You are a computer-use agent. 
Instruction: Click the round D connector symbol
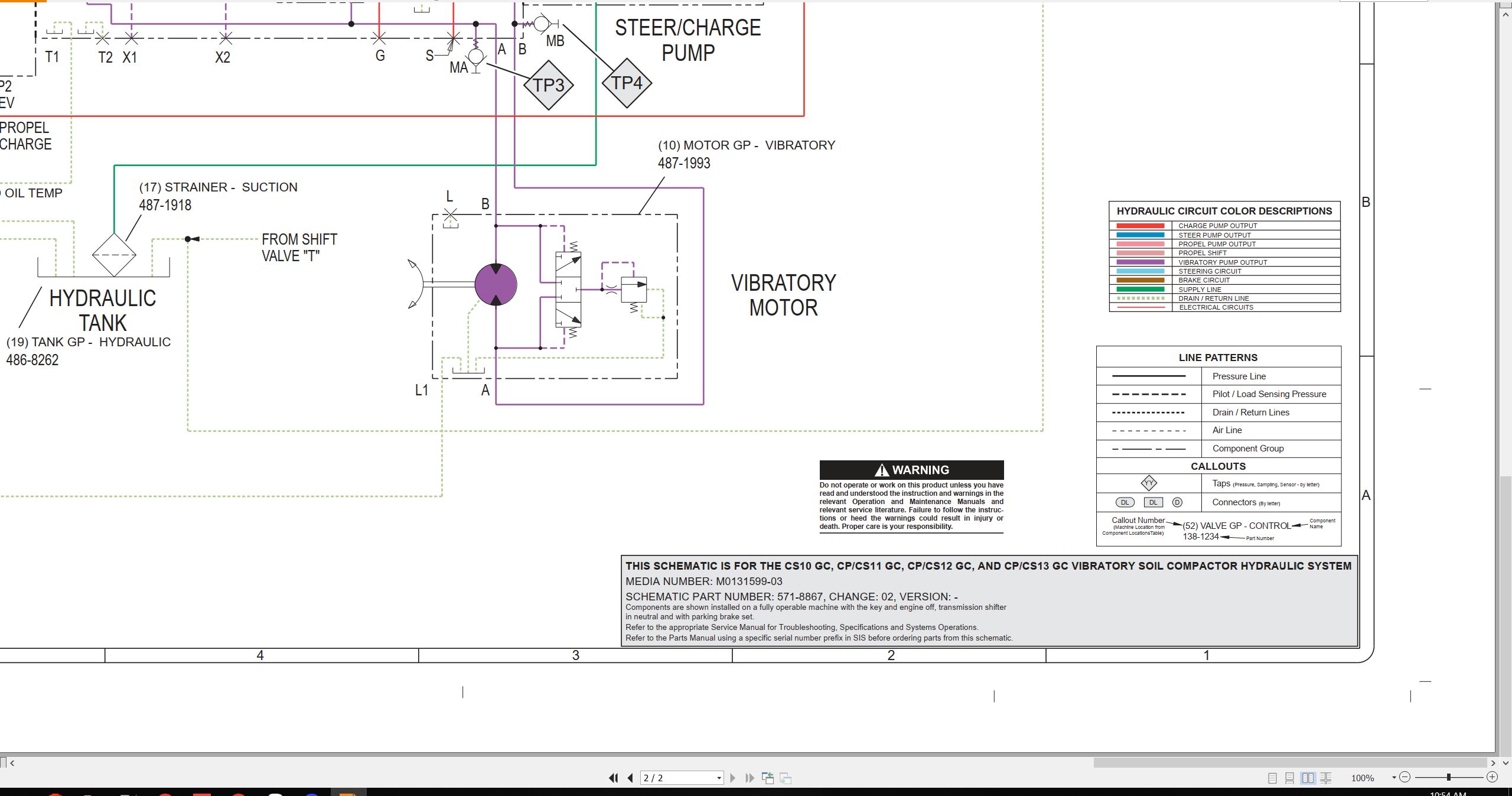pos(1177,502)
